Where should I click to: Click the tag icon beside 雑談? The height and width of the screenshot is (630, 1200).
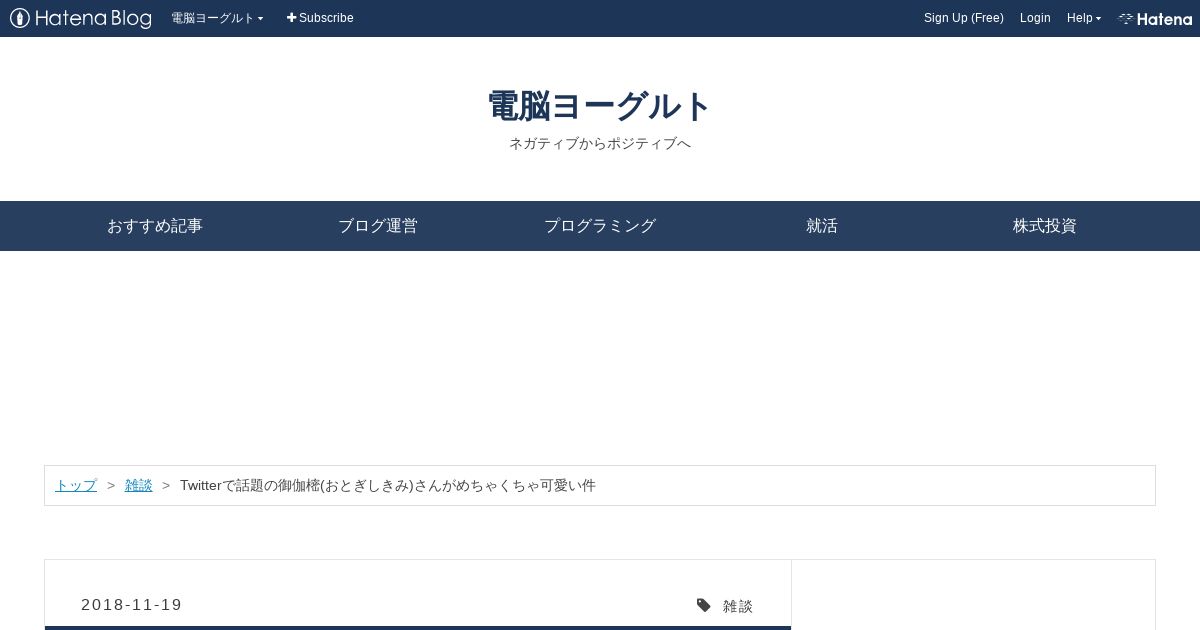pos(704,605)
